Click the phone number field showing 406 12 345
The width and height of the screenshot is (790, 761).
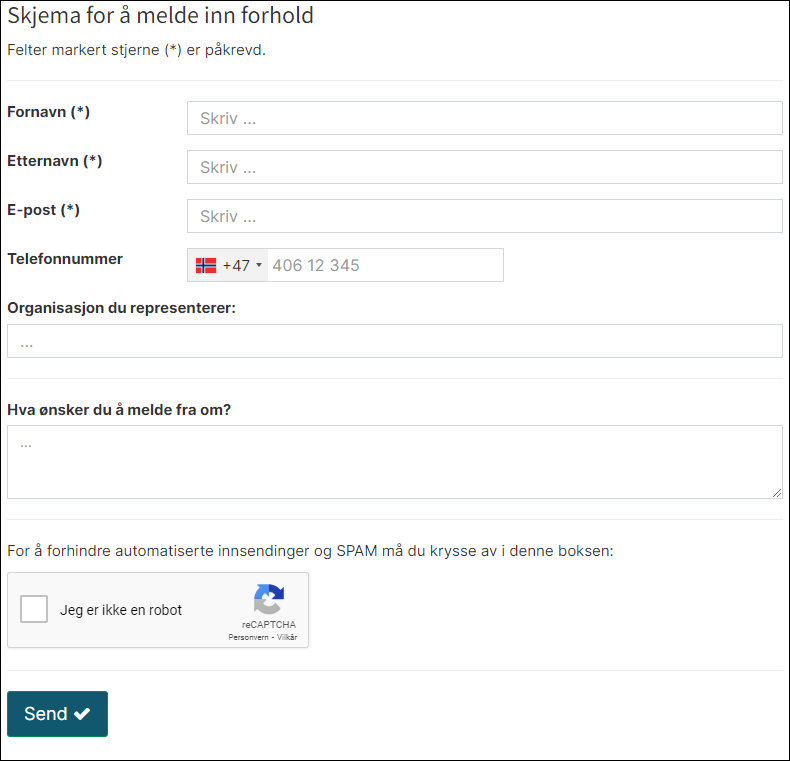point(385,265)
